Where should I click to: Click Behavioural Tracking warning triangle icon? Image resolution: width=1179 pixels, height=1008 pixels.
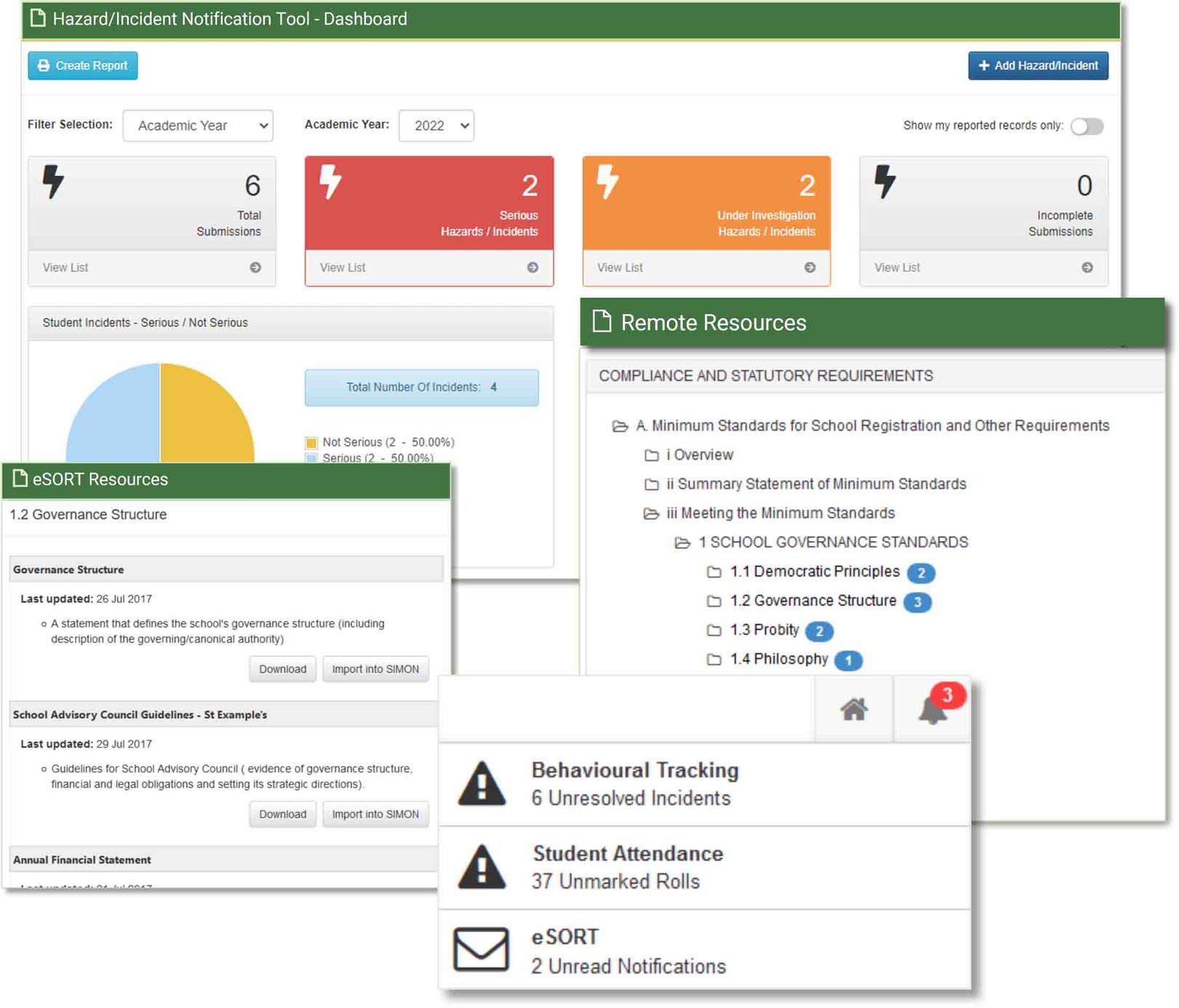(481, 784)
